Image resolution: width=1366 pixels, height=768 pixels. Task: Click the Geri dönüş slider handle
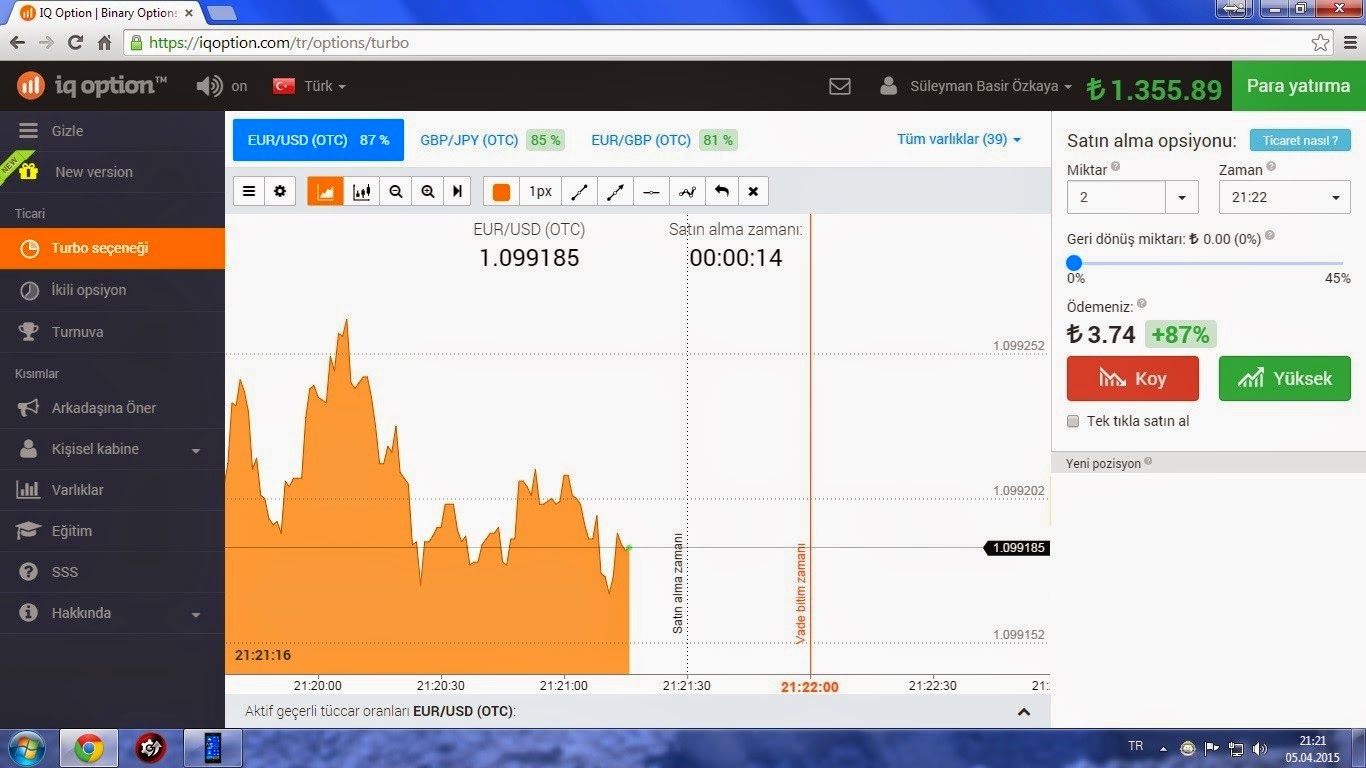pyautogui.click(x=1074, y=263)
